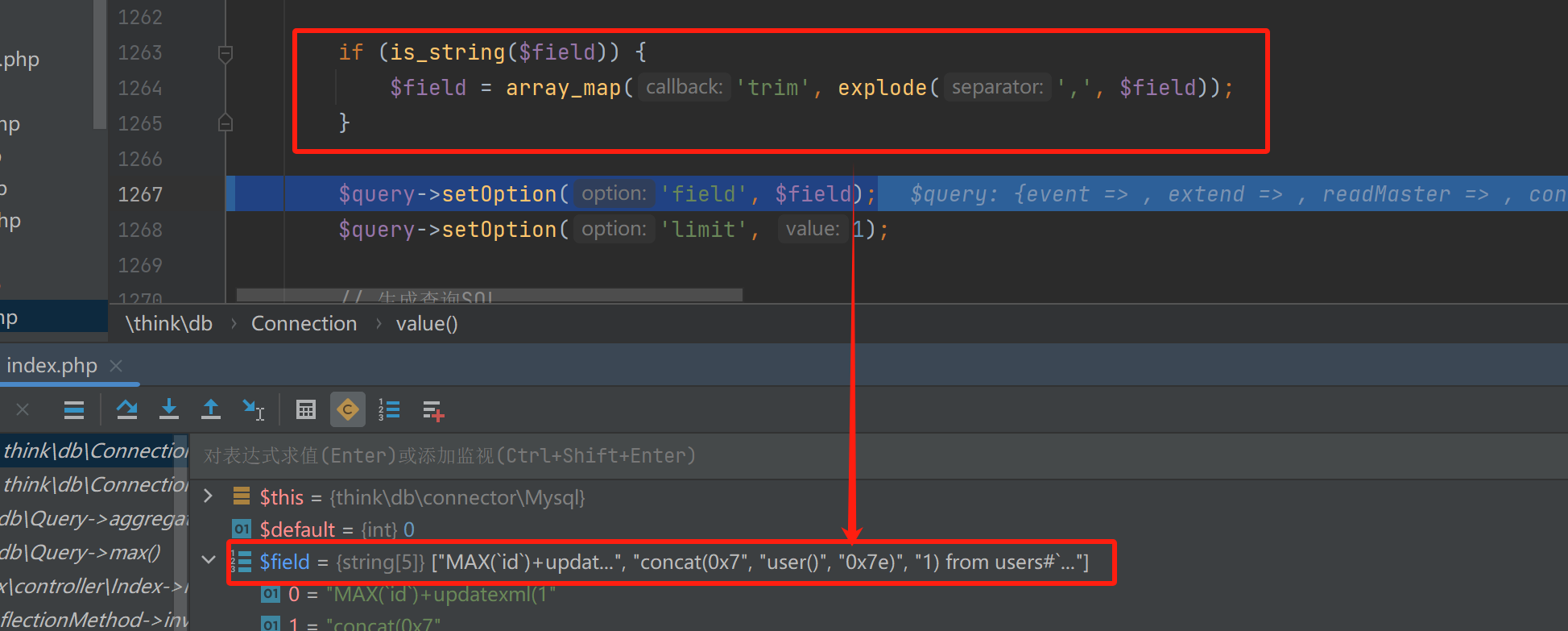The width and height of the screenshot is (1568, 631).
Task: Click the evaluate expression input field
Action: tap(725, 456)
